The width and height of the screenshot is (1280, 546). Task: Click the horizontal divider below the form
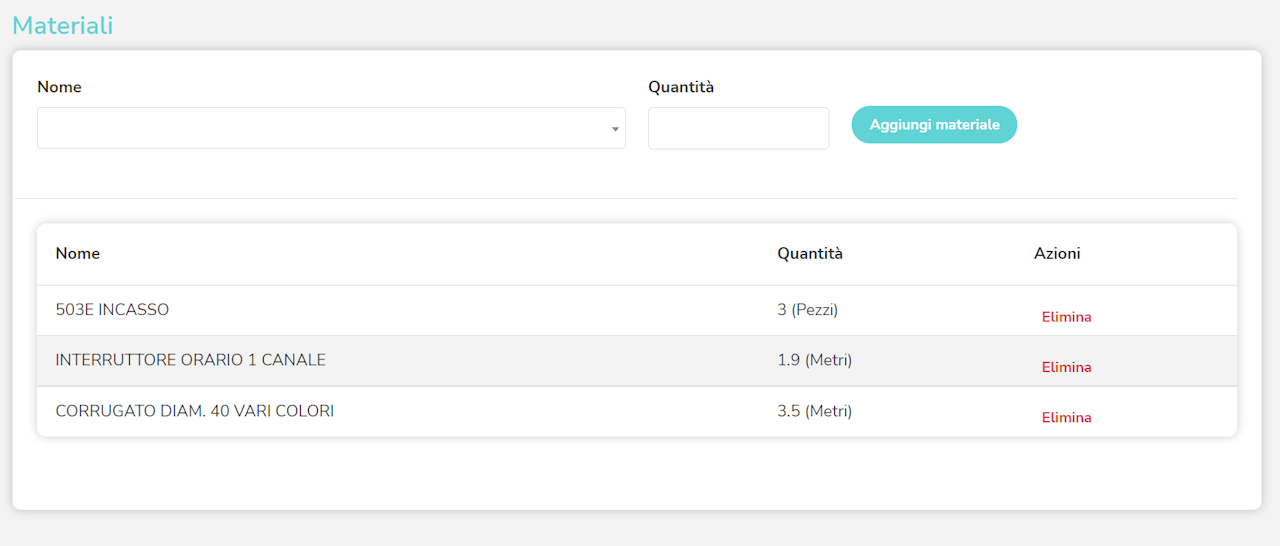pos(626,198)
